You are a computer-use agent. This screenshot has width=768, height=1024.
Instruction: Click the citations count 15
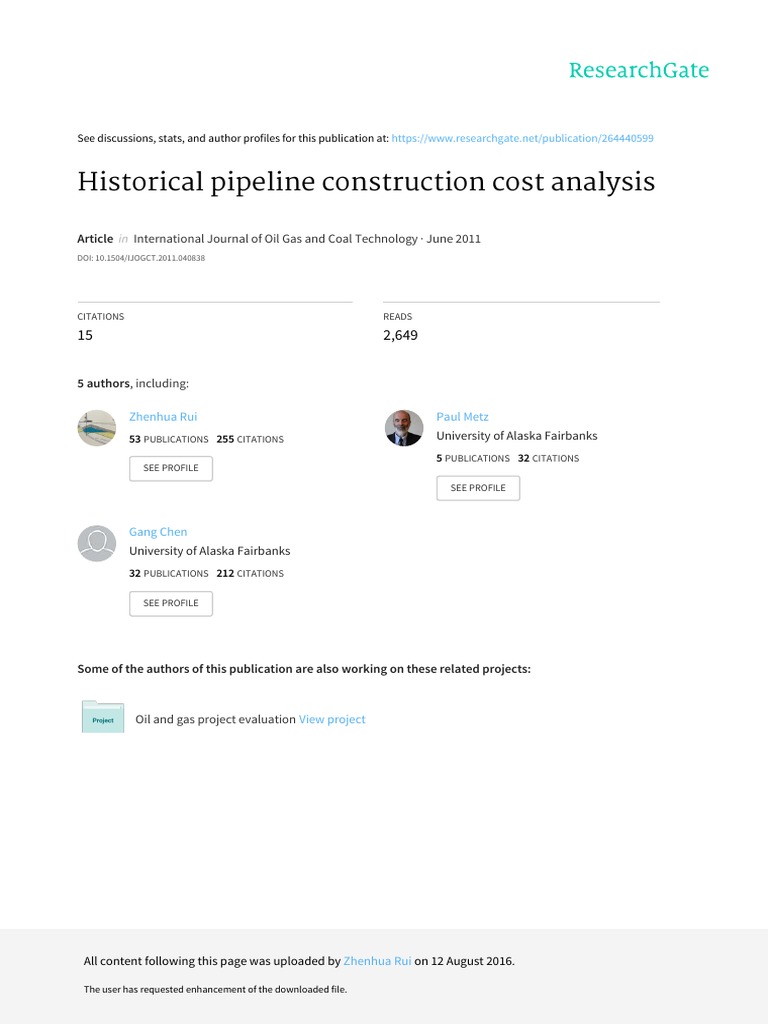[85, 336]
